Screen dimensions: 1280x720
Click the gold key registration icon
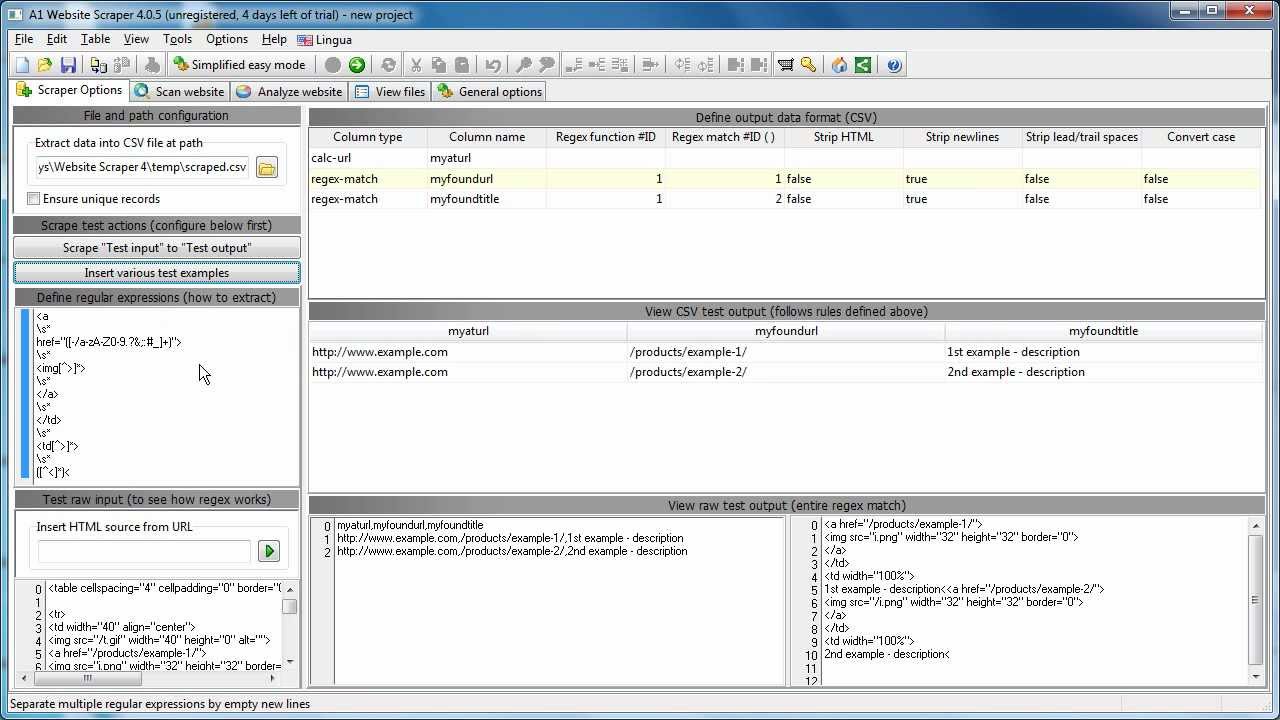[808, 65]
